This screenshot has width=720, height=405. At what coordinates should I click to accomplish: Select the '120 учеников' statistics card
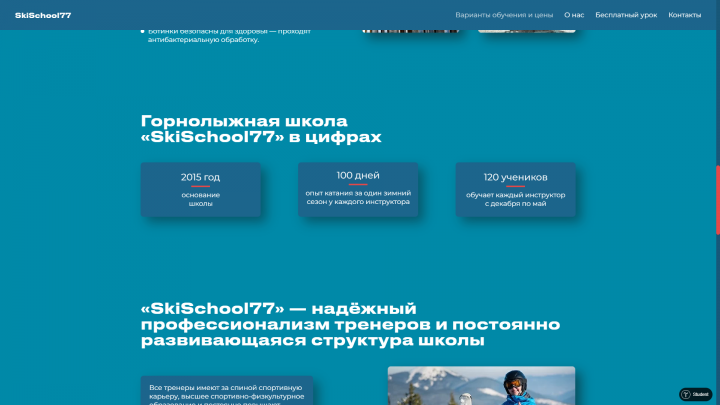click(515, 189)
